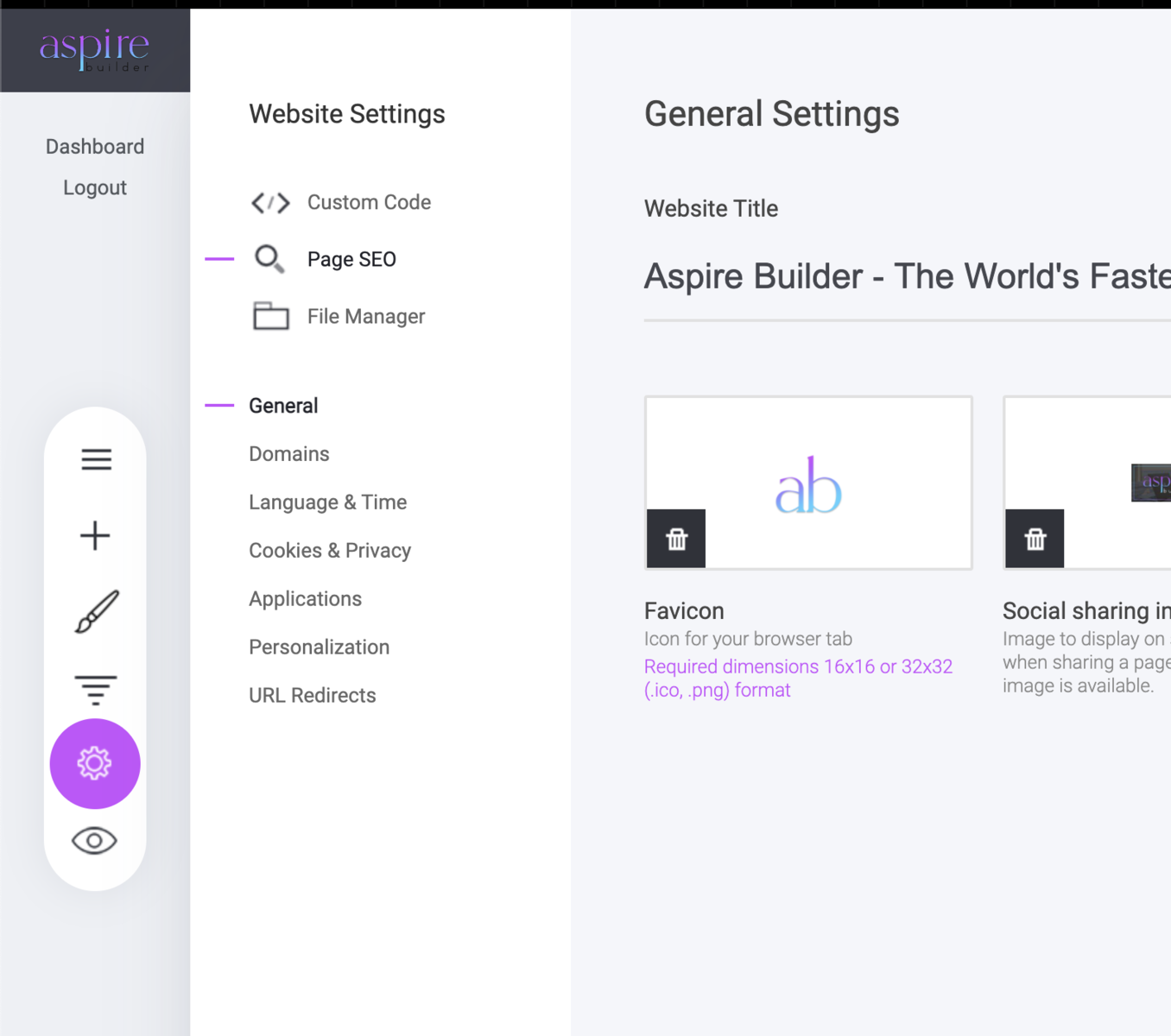Open the filter lines icon in toolbar
Image resolution: width=1171 pixels, height=1036 pixels.
pos(95,689)
